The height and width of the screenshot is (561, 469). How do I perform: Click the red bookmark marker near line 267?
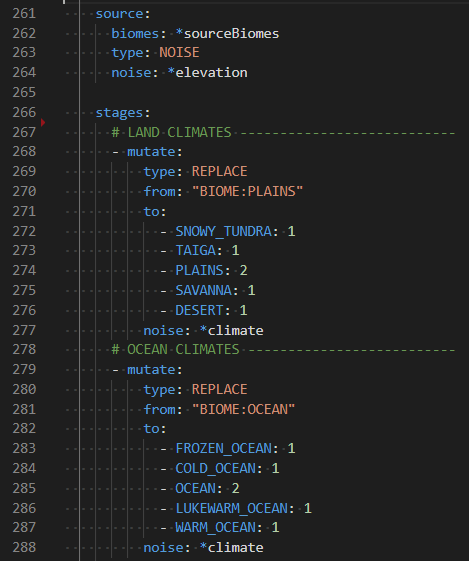coord(43,123)
